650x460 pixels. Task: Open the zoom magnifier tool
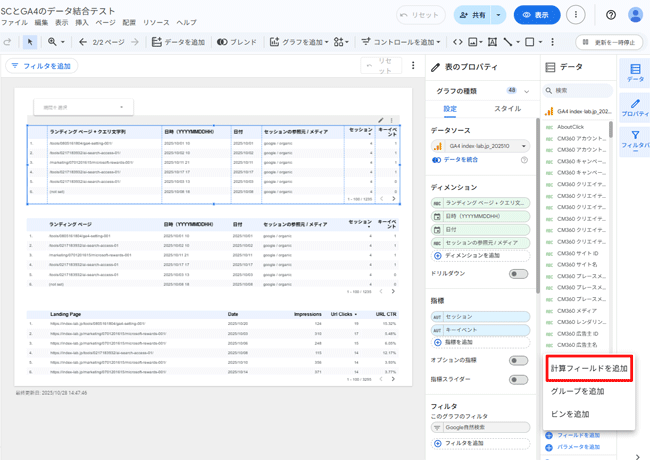tap(52, 42)
